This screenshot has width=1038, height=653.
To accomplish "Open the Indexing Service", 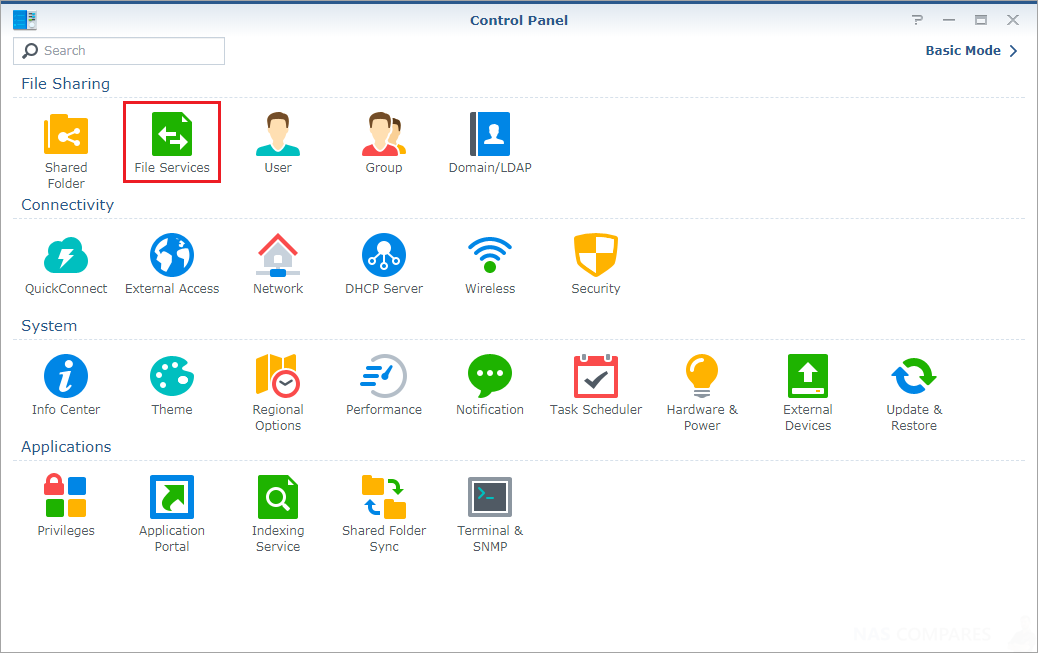I will (x=277, y=514).
